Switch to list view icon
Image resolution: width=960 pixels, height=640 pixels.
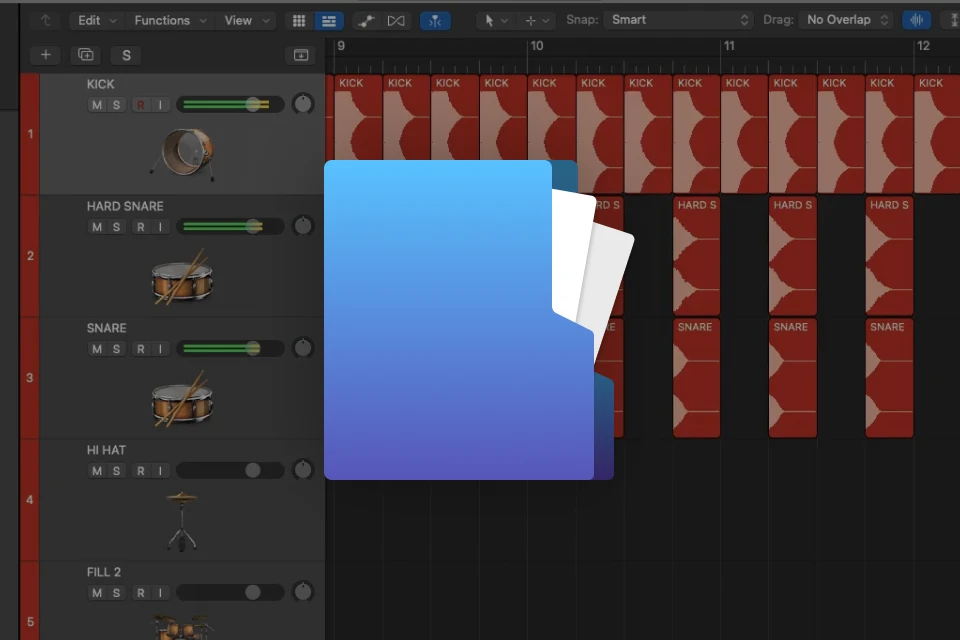(329, 21)
